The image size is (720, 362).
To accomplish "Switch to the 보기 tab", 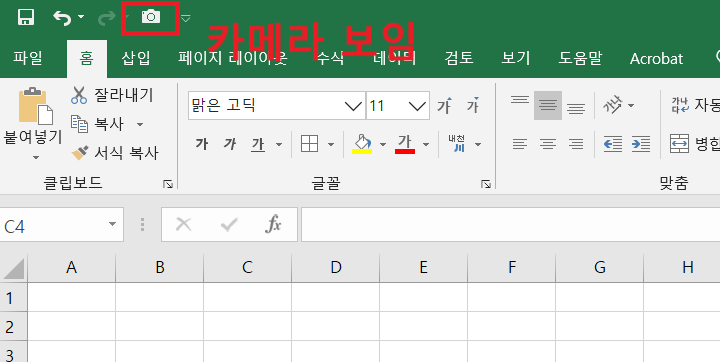I will [516, 58].
